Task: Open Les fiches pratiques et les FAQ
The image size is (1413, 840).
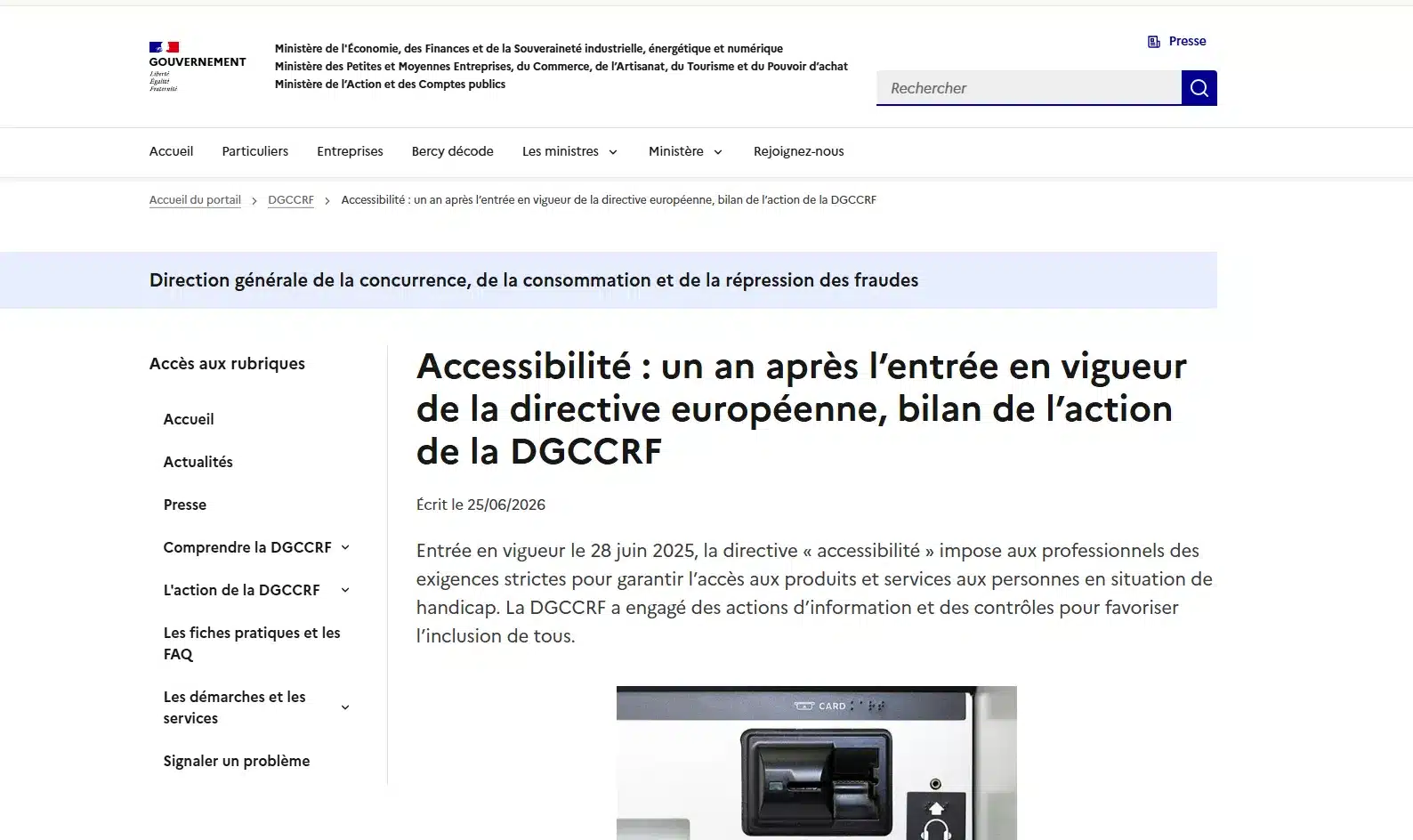Action: (252, 643)
